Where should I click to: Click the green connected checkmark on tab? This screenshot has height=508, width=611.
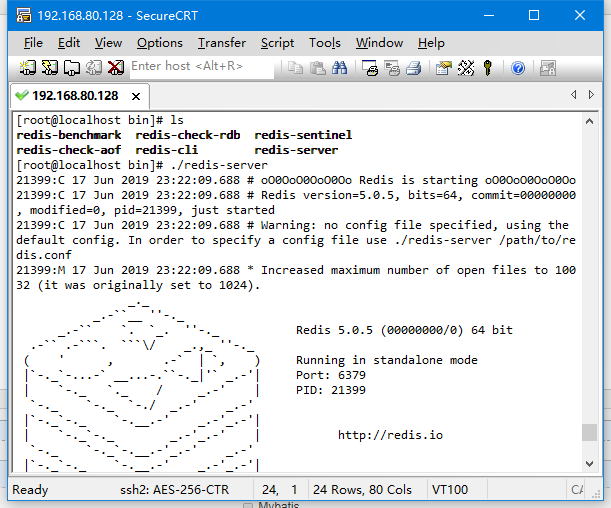22,95
